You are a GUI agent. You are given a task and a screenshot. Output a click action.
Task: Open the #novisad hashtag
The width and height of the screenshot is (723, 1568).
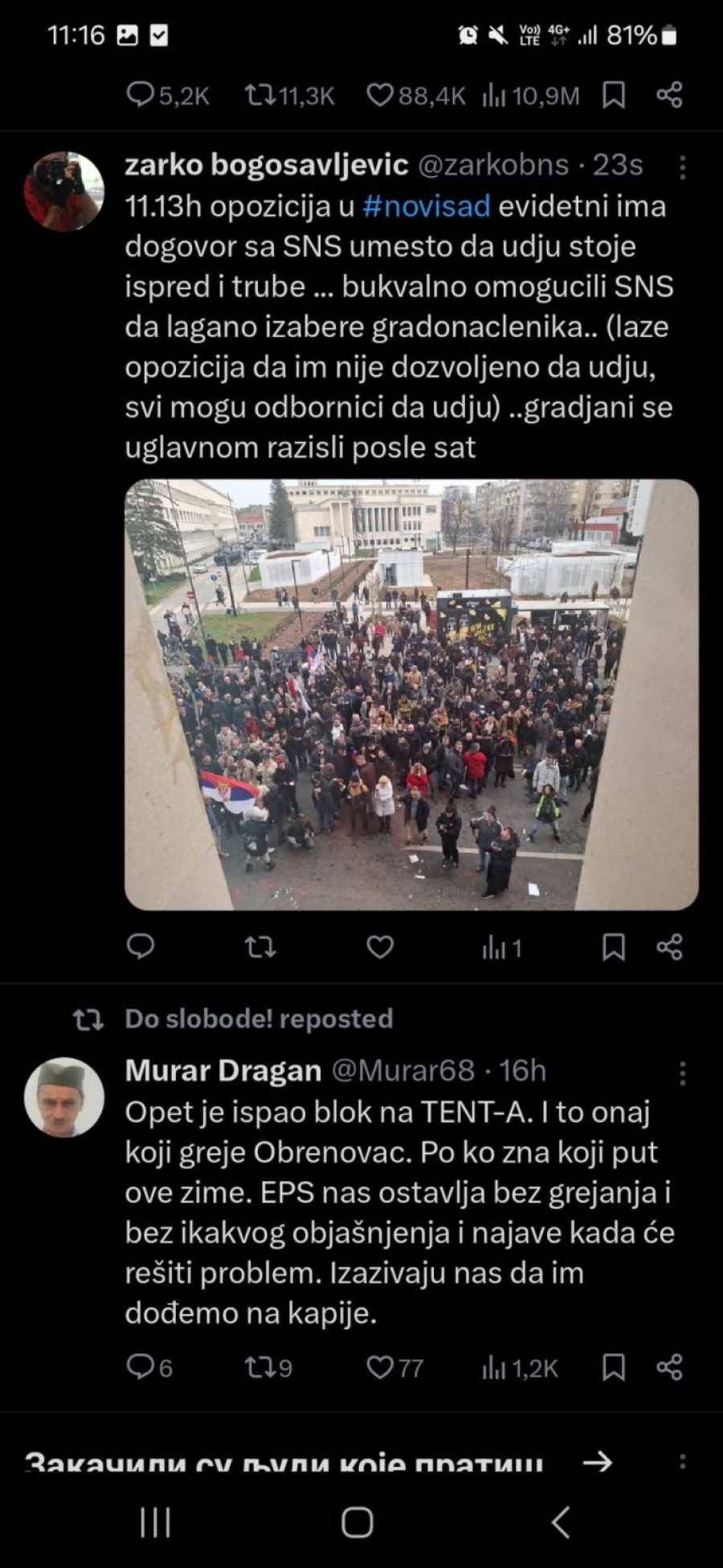click(427, 207)
